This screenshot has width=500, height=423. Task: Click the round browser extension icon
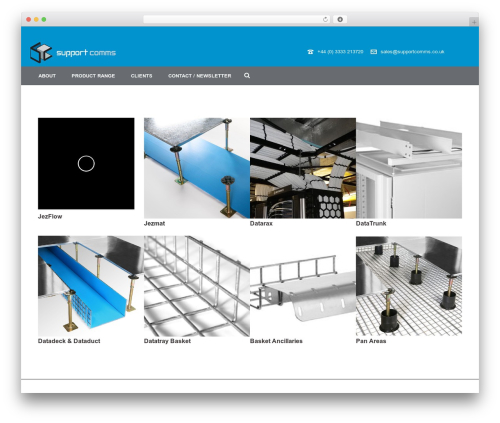pyautogui.click(x=340, y=19)
